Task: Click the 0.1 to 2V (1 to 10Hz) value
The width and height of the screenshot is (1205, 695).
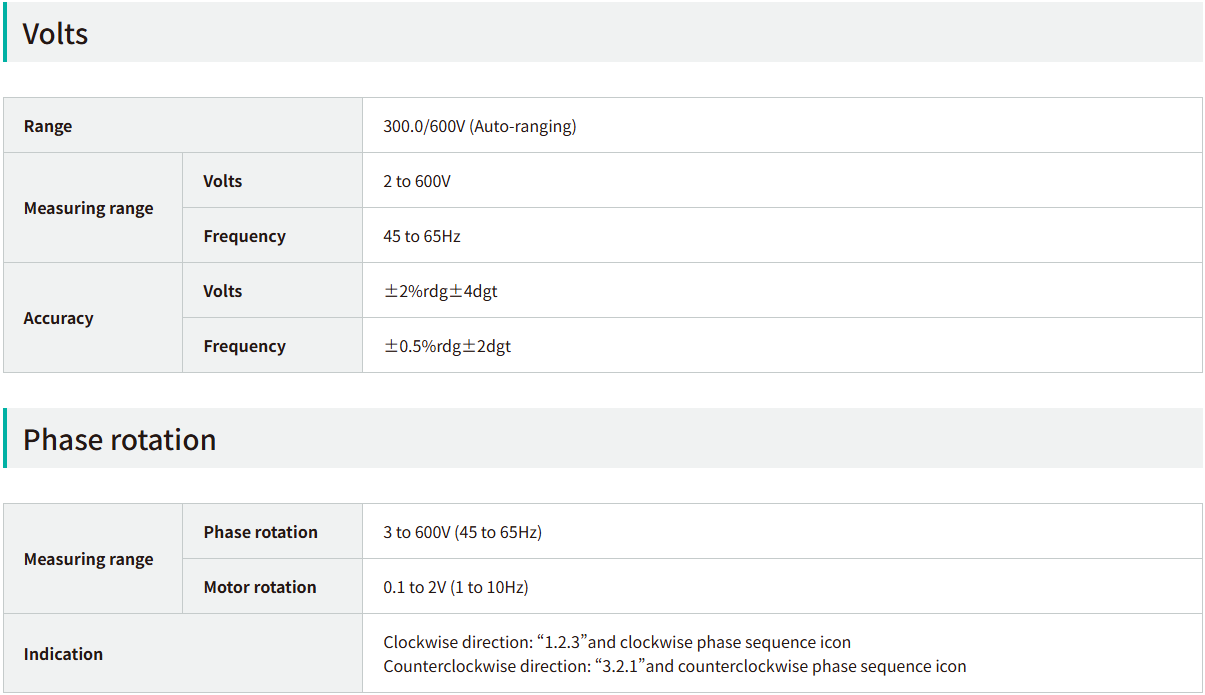Action: (x=455, y=587)
